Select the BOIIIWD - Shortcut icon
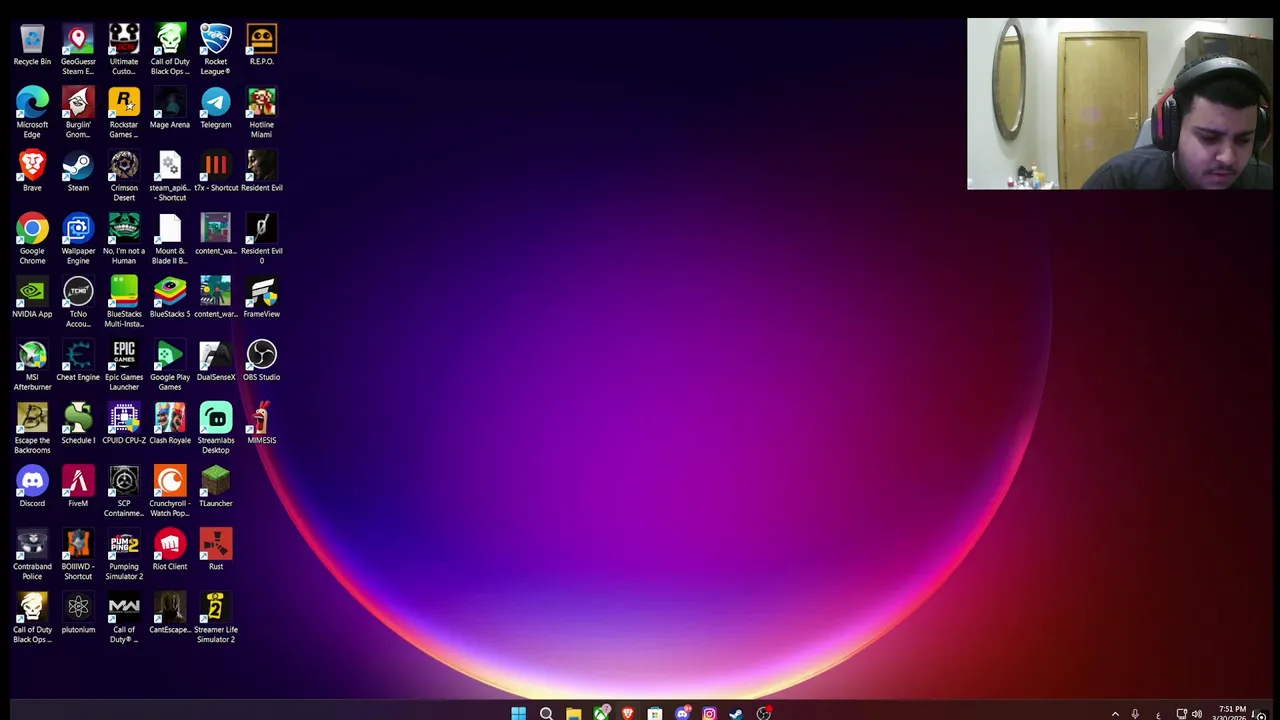The width and height of the screenshot is (1280, 720). (x=78, y=554)
